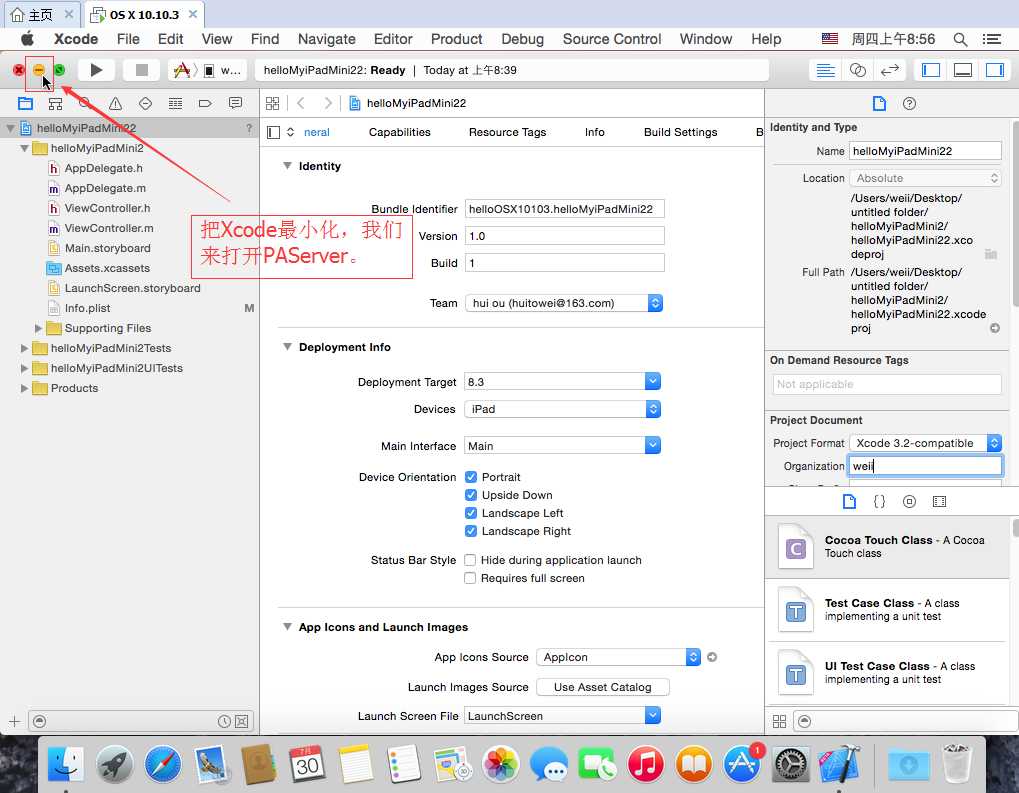Open the symbol navigator
The image size is (1019, 793).
55,103
